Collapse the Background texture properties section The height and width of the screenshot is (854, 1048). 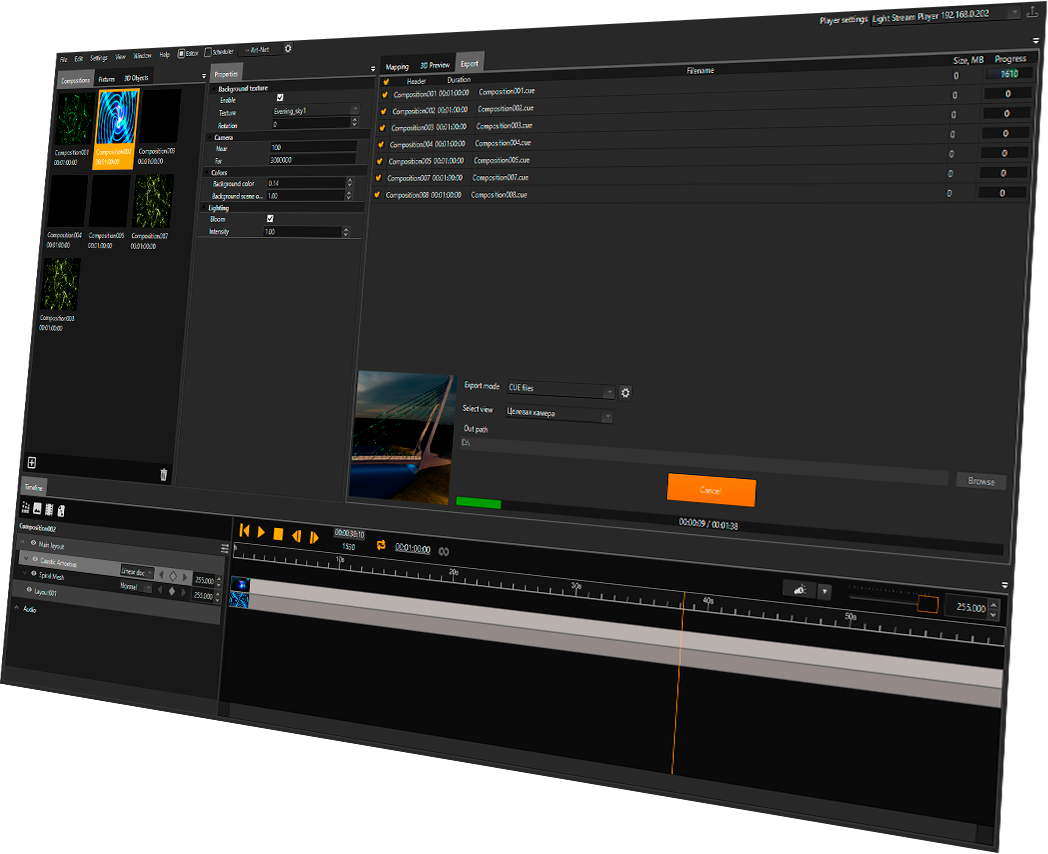point(215,88)
